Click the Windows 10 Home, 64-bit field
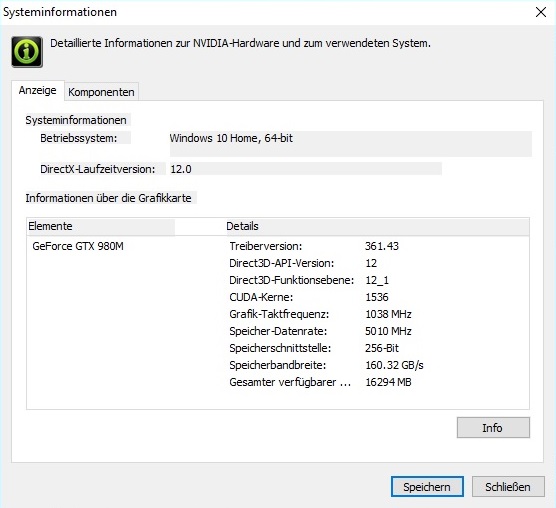 [x=350, y=144]
